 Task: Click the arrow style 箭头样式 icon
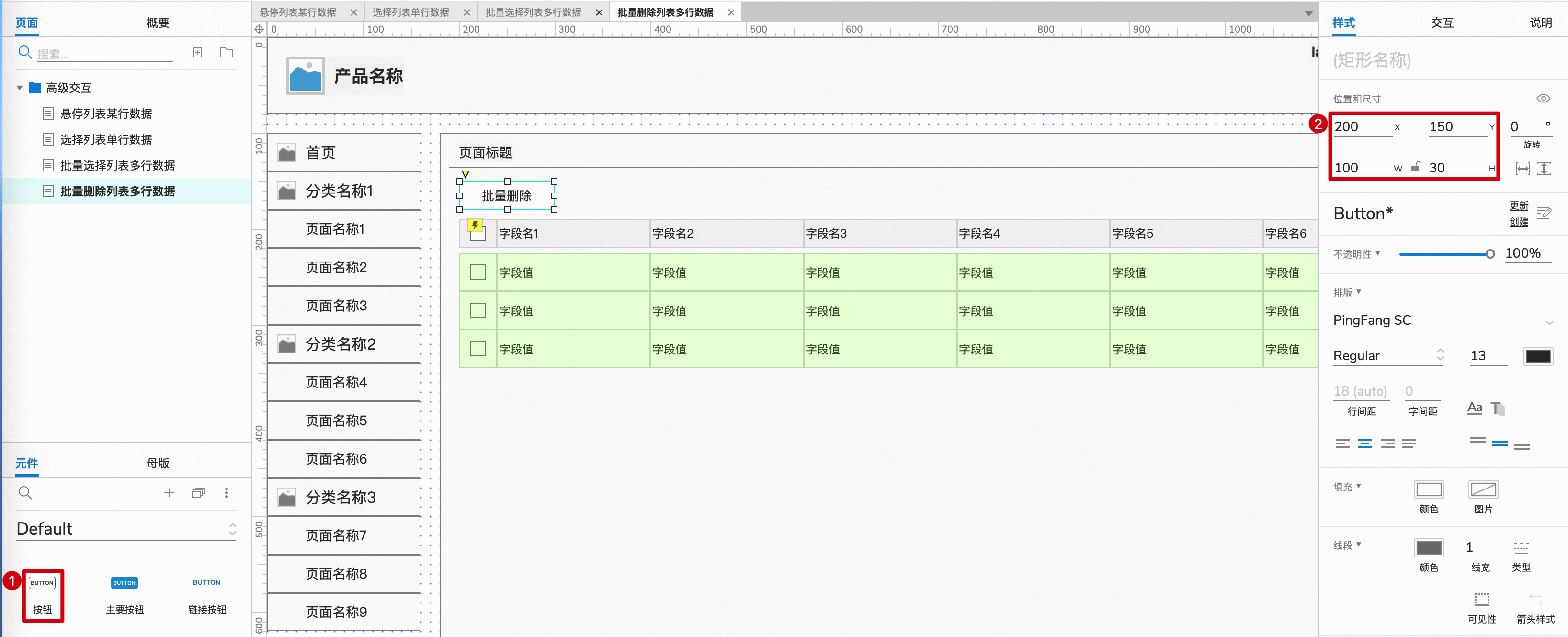click(x=1536, y=599)
